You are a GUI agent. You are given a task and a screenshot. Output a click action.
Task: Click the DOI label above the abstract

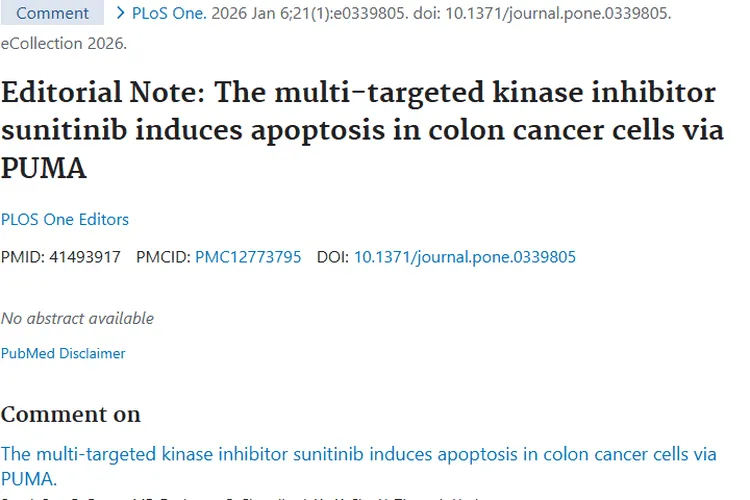click(x=333, y=257)
